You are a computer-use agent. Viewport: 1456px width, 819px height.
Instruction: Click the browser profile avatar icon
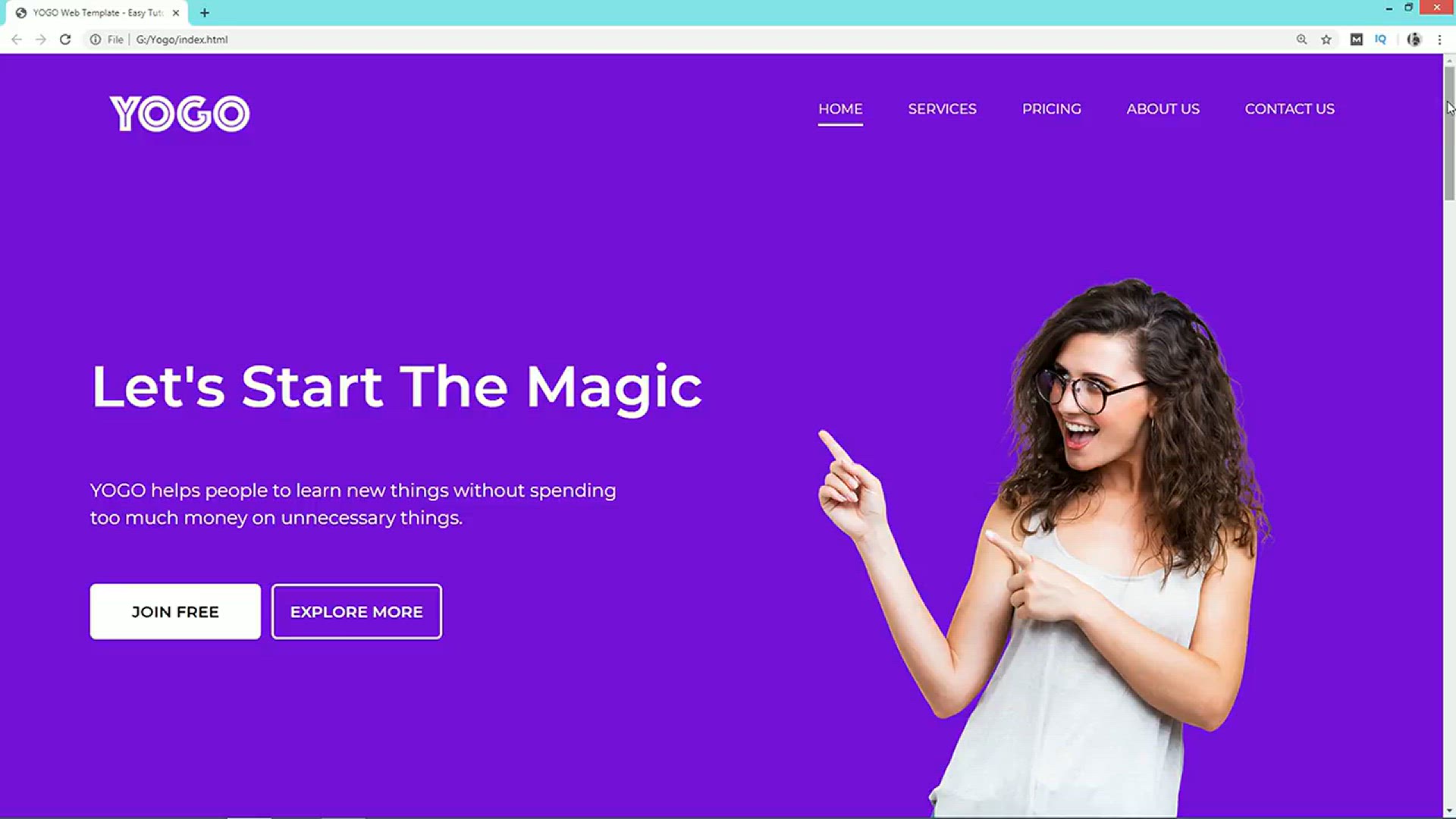1414,40
